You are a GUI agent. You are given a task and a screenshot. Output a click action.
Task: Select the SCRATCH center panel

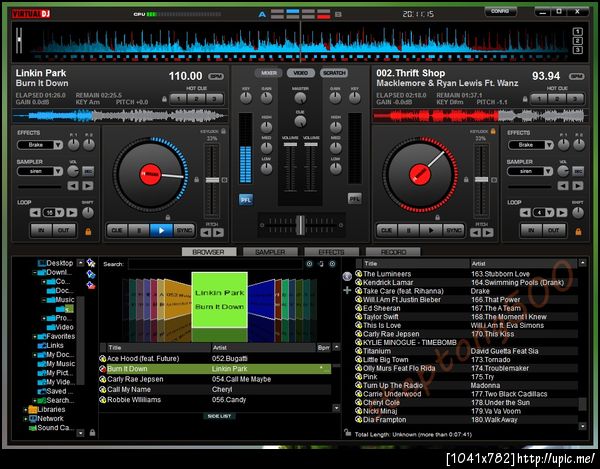334,73
